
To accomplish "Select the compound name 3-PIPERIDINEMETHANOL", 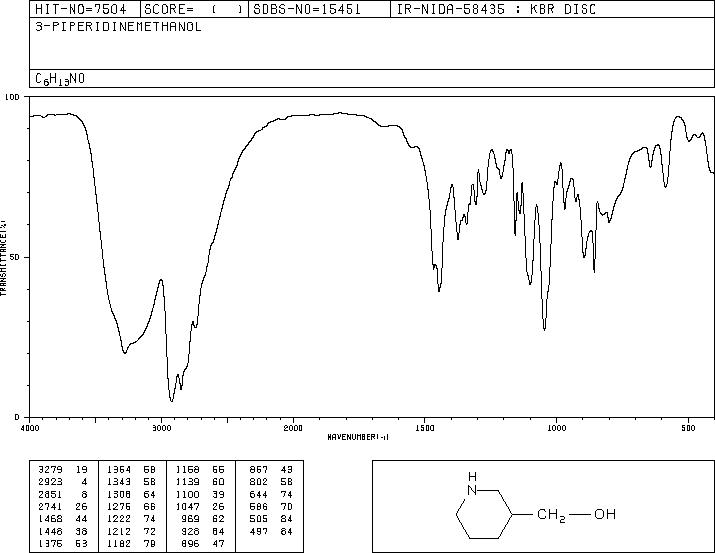I will point(118,27).
